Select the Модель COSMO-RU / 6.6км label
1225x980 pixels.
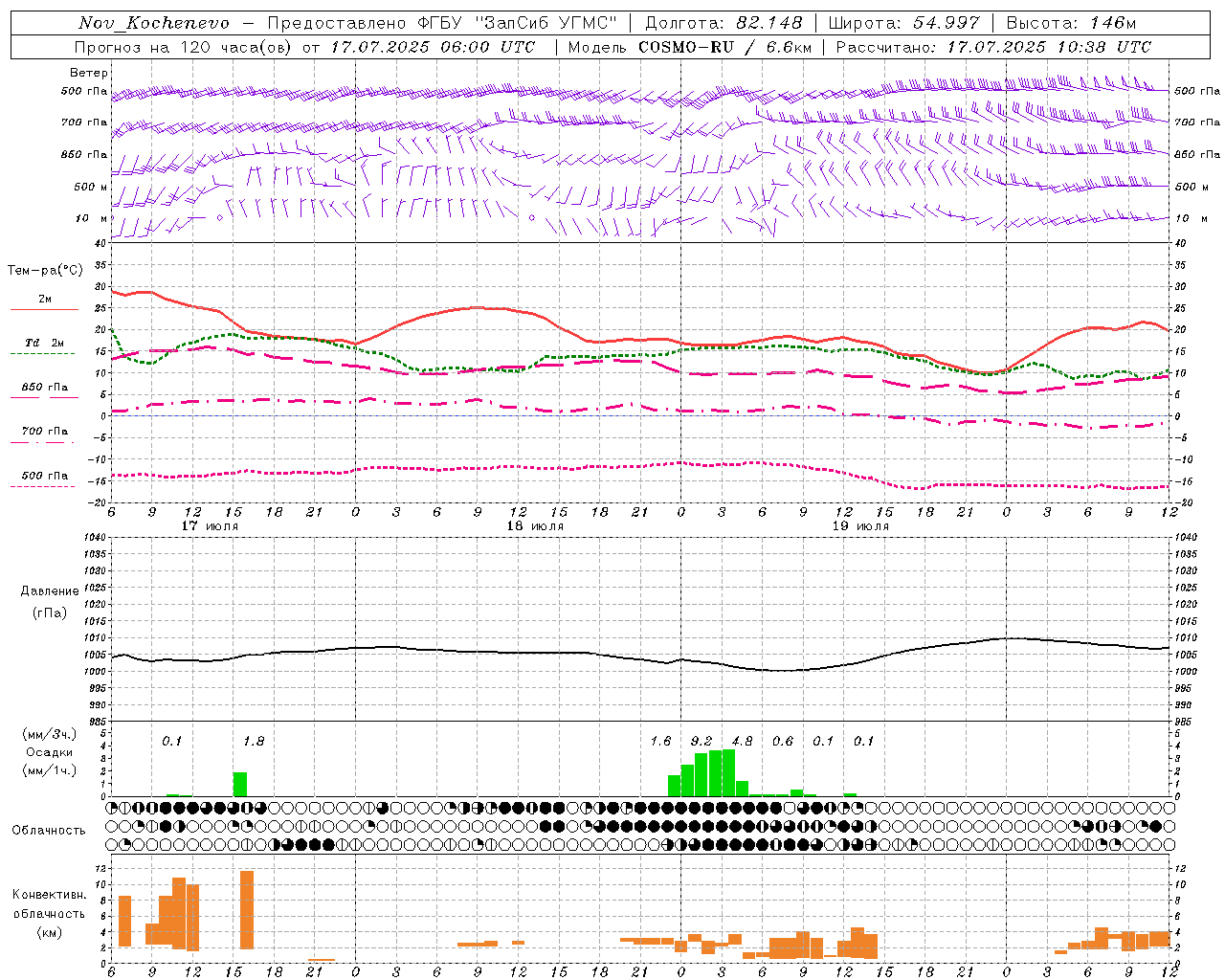(689, 46)
